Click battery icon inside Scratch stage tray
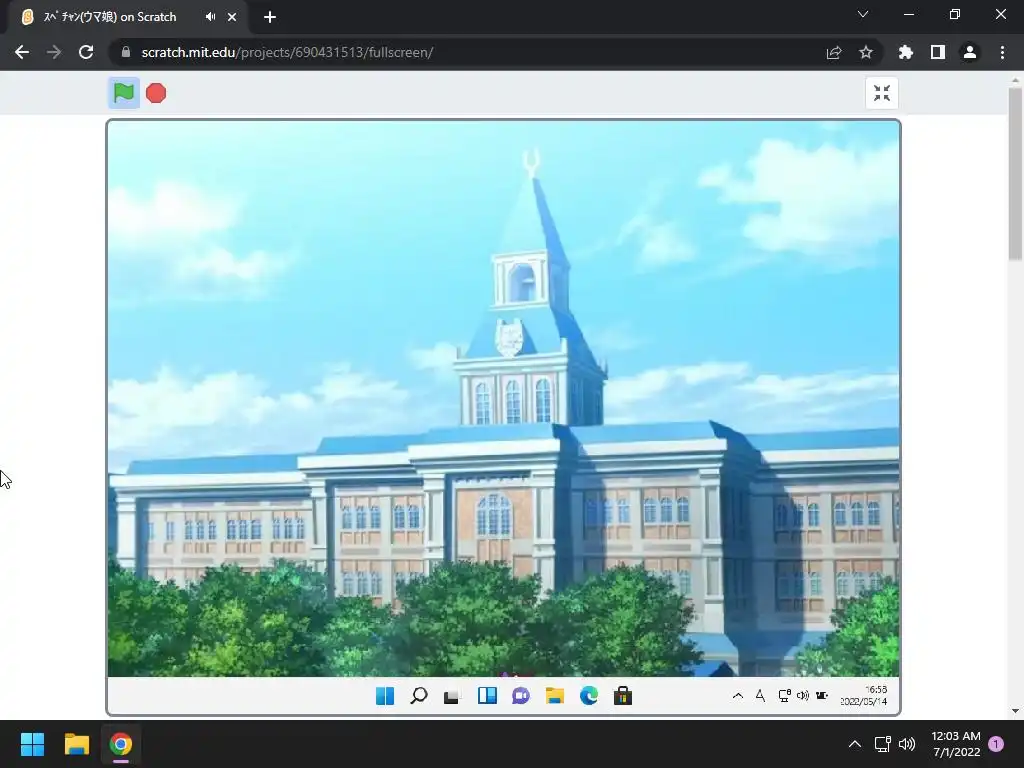This screenshot has width=1024, height=768. pos(822,696)
